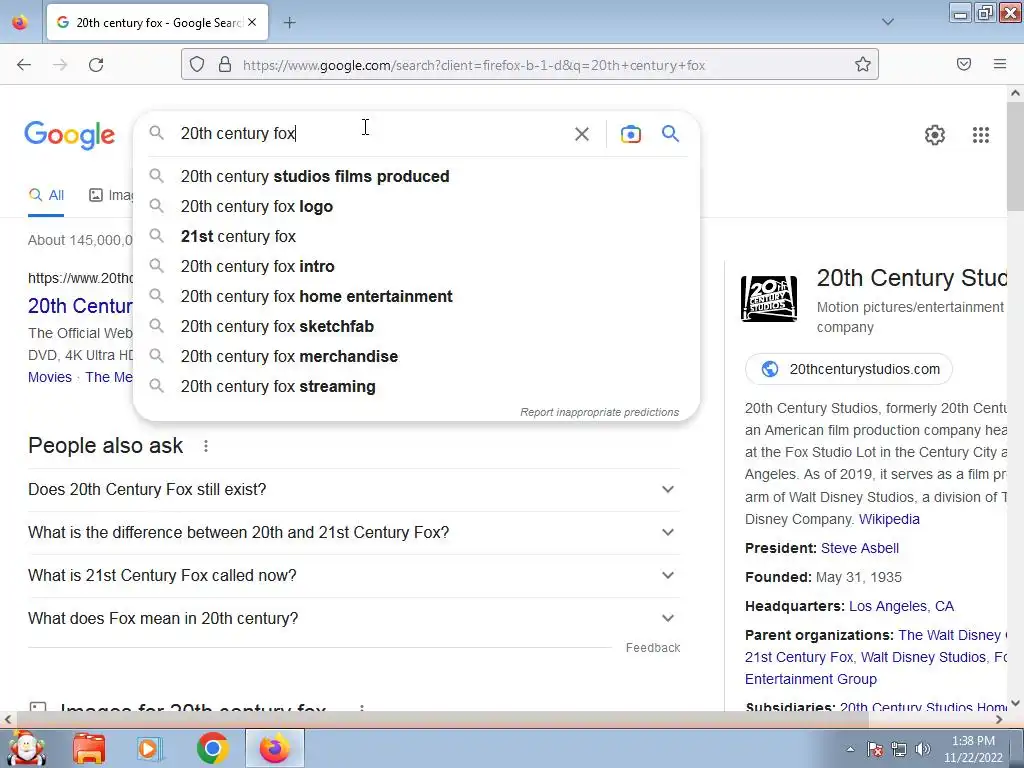Screen dimensions: 1024x768
Task: Open file explorer from the taskbar
Action: click(x=89, y=748)
